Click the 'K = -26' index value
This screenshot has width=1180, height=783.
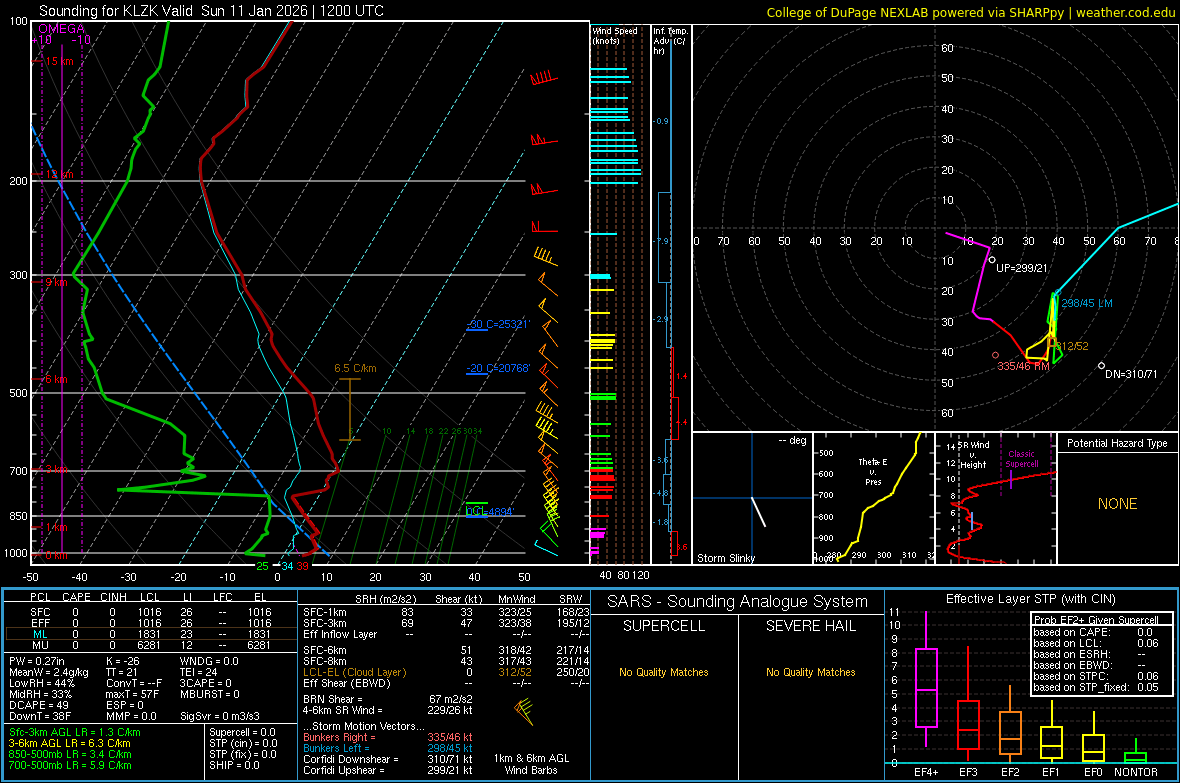[x=123, y=661]
